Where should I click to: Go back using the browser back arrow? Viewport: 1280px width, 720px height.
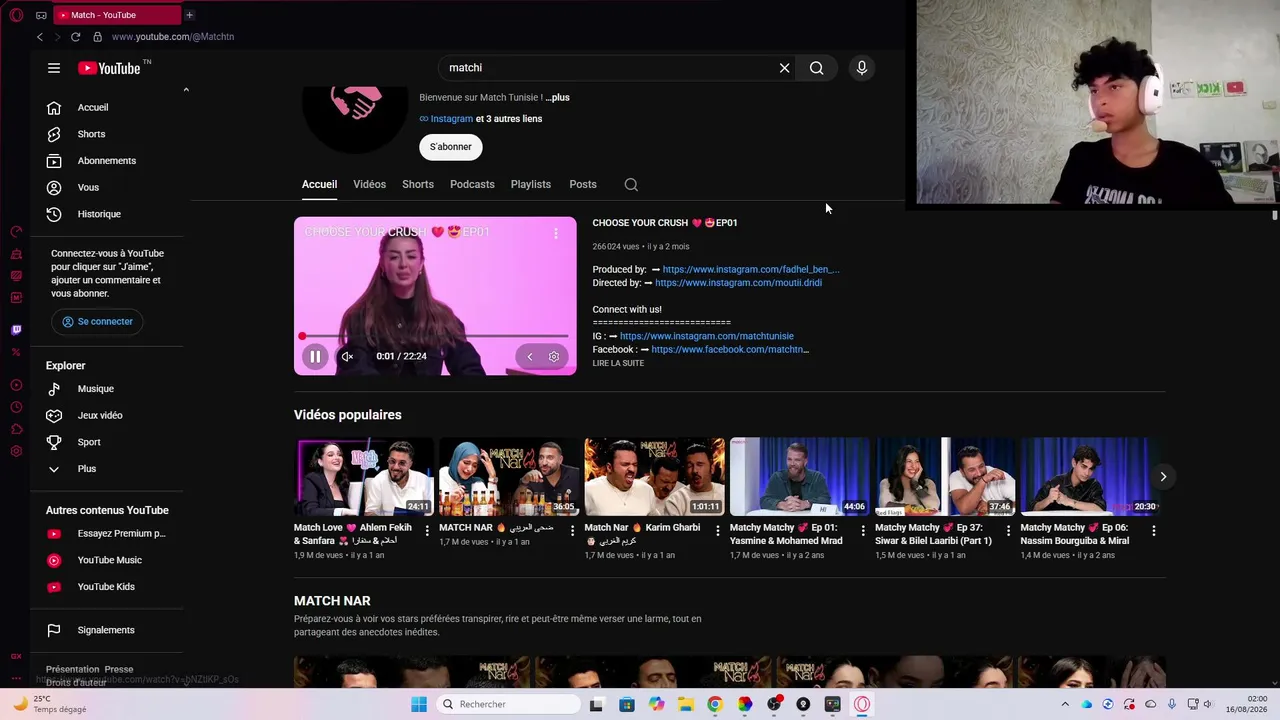40,37
